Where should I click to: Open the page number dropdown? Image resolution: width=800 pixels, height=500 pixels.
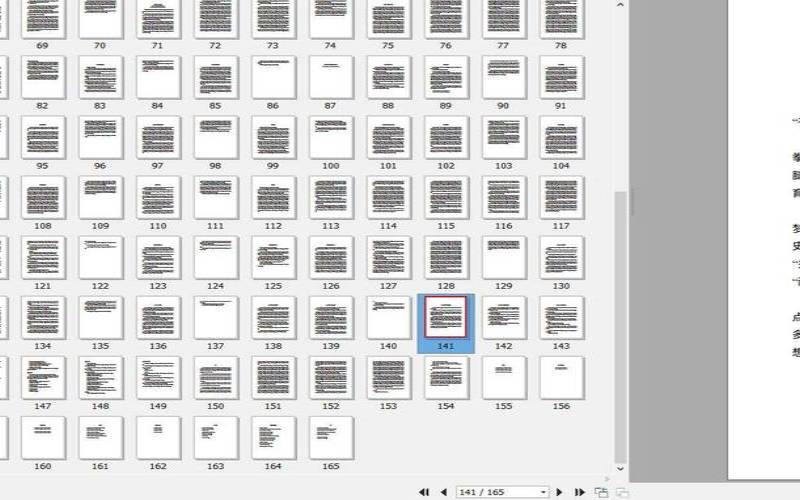click(543, 492)
